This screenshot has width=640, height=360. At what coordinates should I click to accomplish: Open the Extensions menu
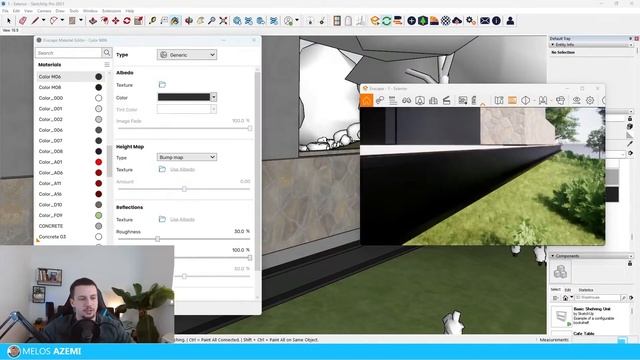point(111,11)
